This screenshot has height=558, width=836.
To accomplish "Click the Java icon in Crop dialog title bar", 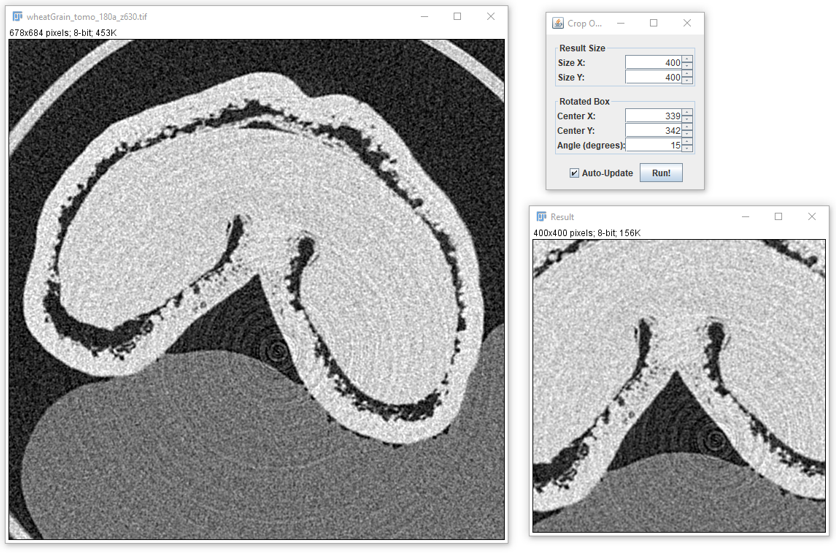I will 558,23.
